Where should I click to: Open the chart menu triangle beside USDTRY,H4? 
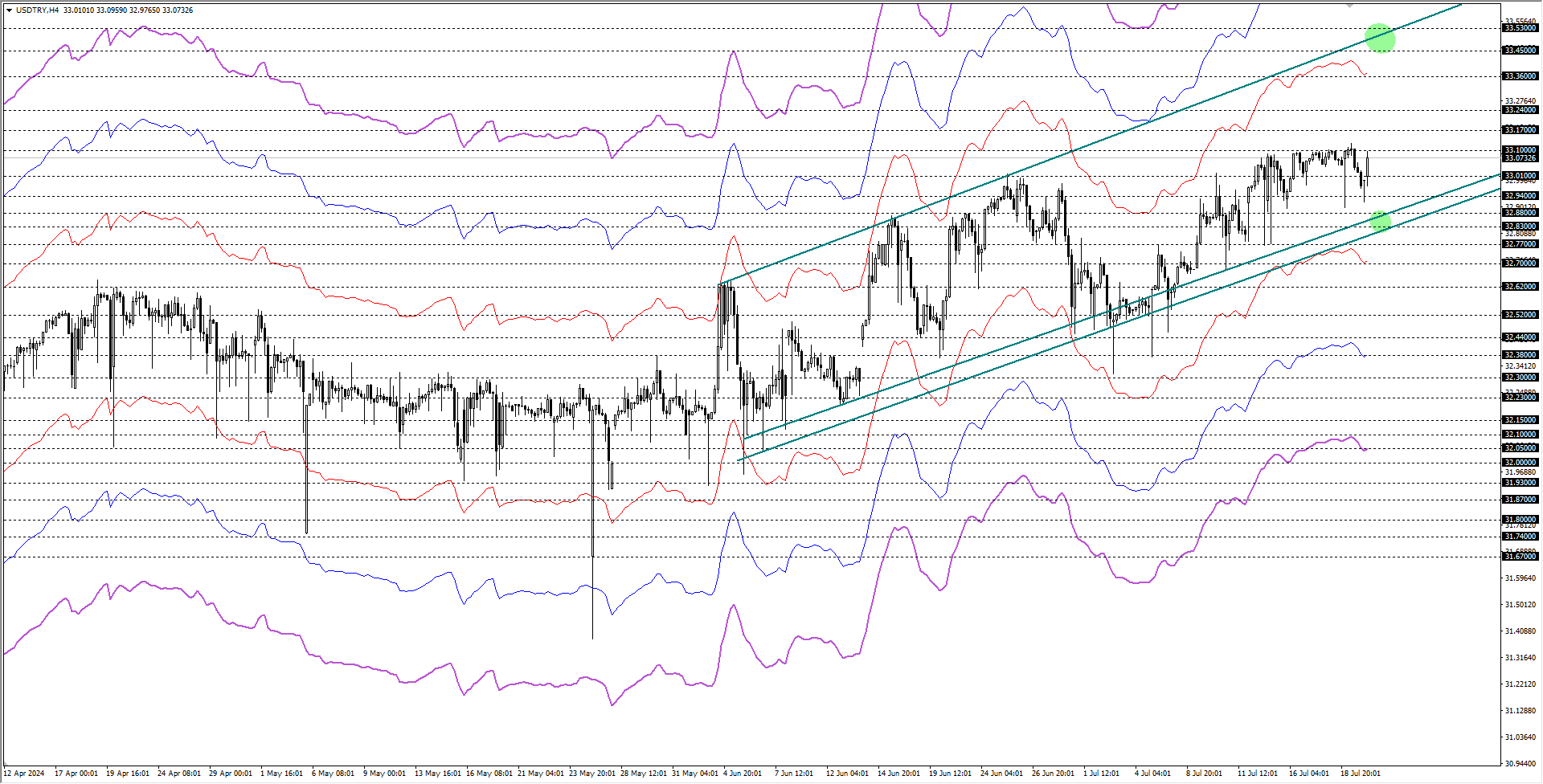9,10
